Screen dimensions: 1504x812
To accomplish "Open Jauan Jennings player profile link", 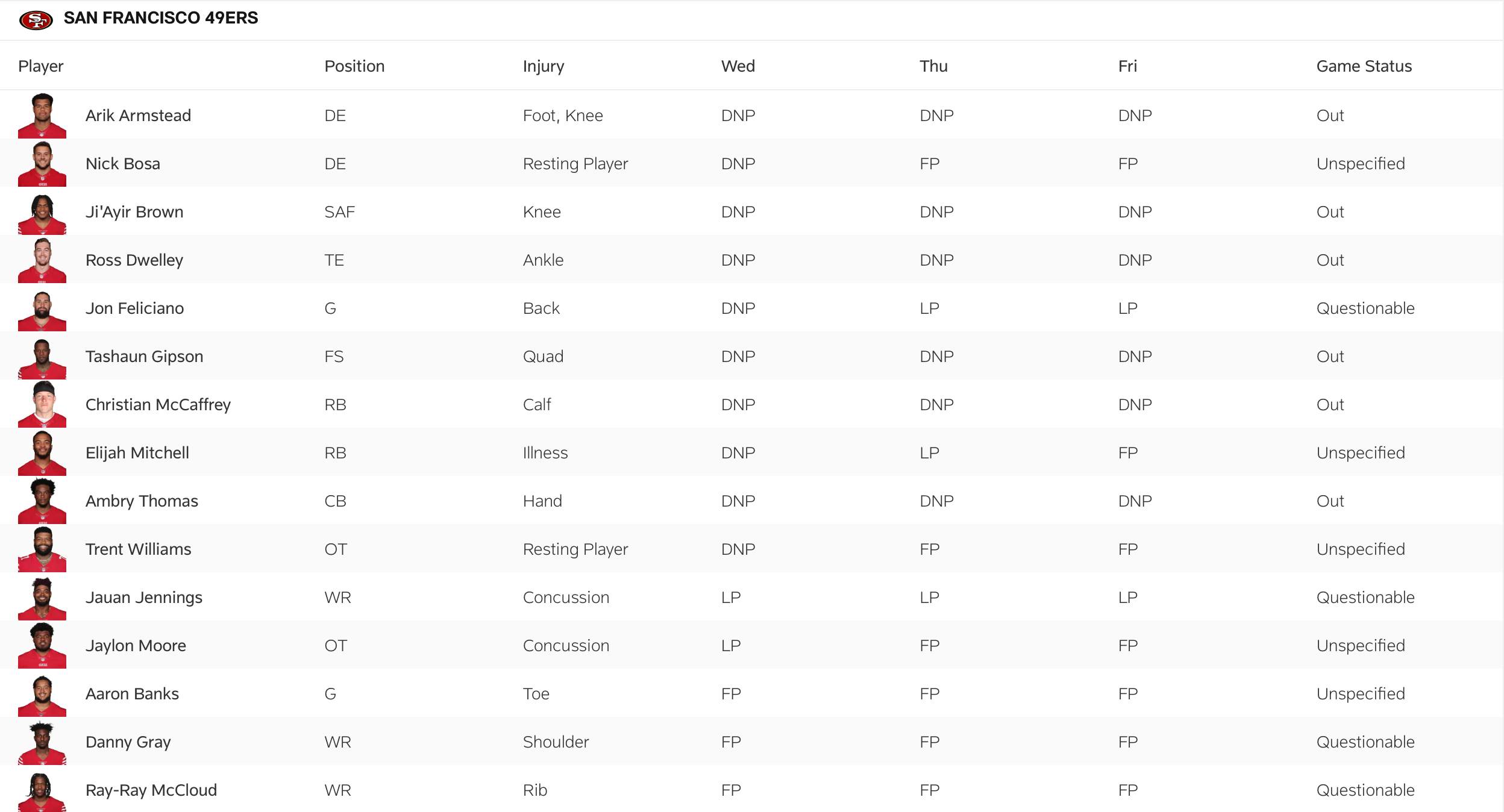I will 144,598.
